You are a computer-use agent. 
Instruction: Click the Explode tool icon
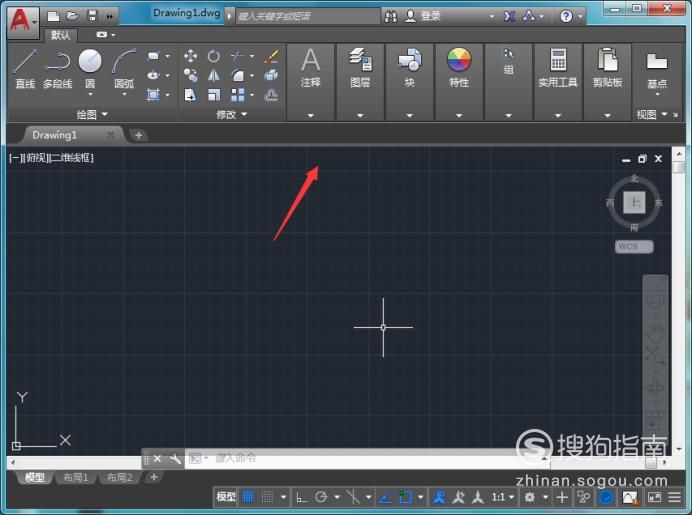(271, 75)
